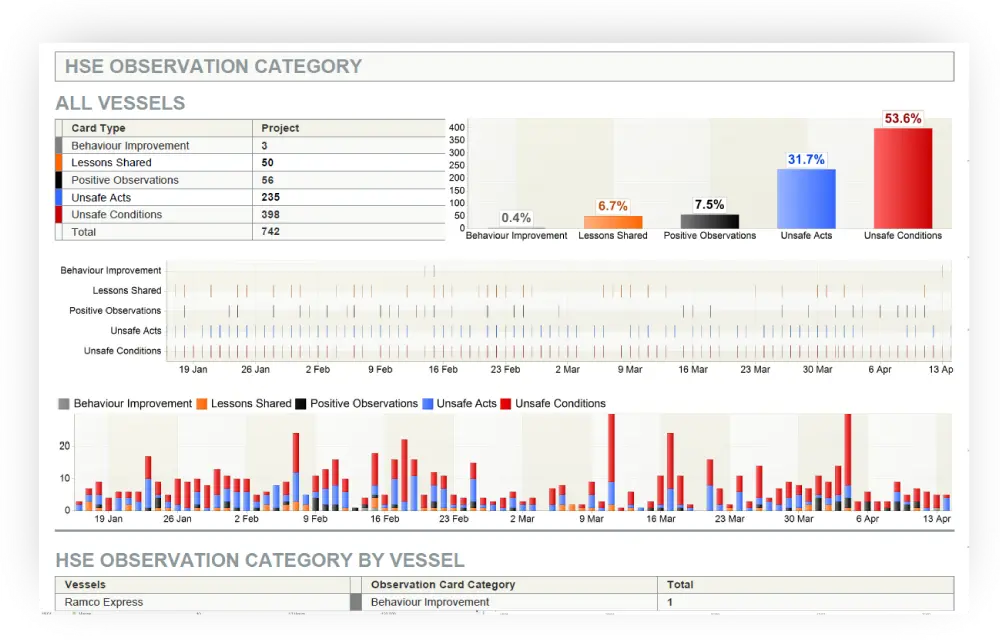1000x644 pixels.
Task: Click the red swatch beside Unsafe Conditions row
Action: [59, 214]
